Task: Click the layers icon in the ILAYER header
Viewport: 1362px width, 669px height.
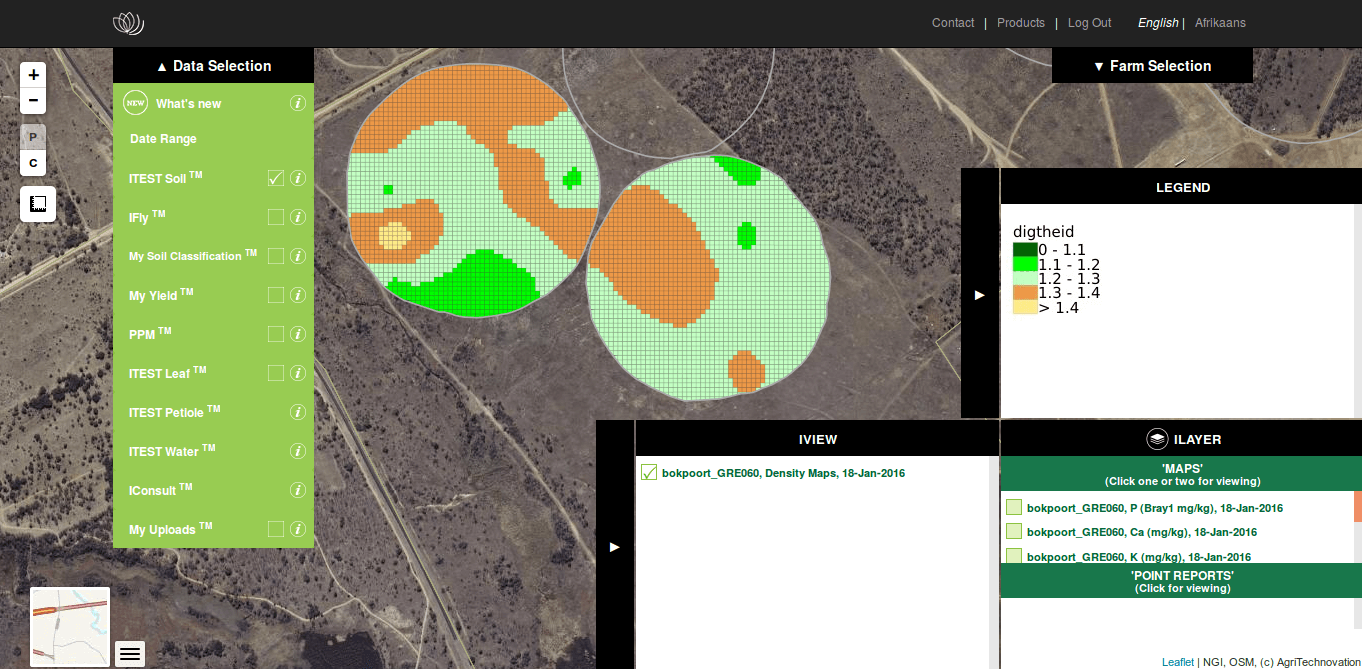Action: click(1157, 438)
